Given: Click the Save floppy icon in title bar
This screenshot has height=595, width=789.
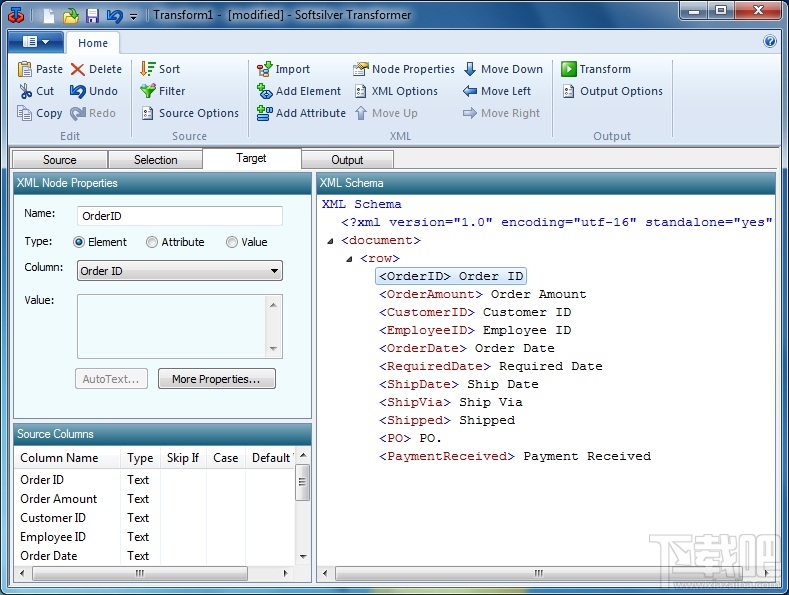Looking at the screenshot, I should point(92,16).
